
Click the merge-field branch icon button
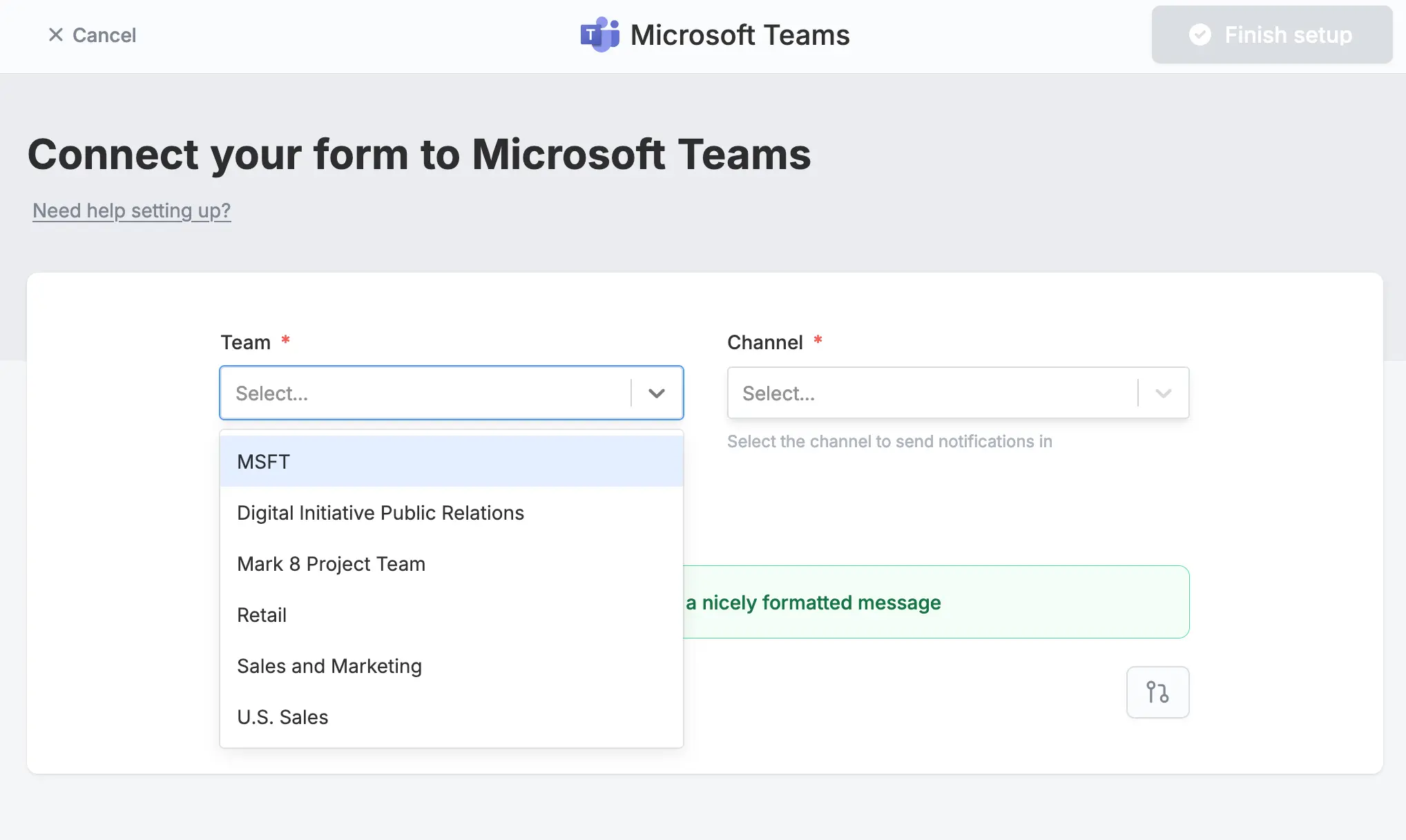(x=1157, y=692)
